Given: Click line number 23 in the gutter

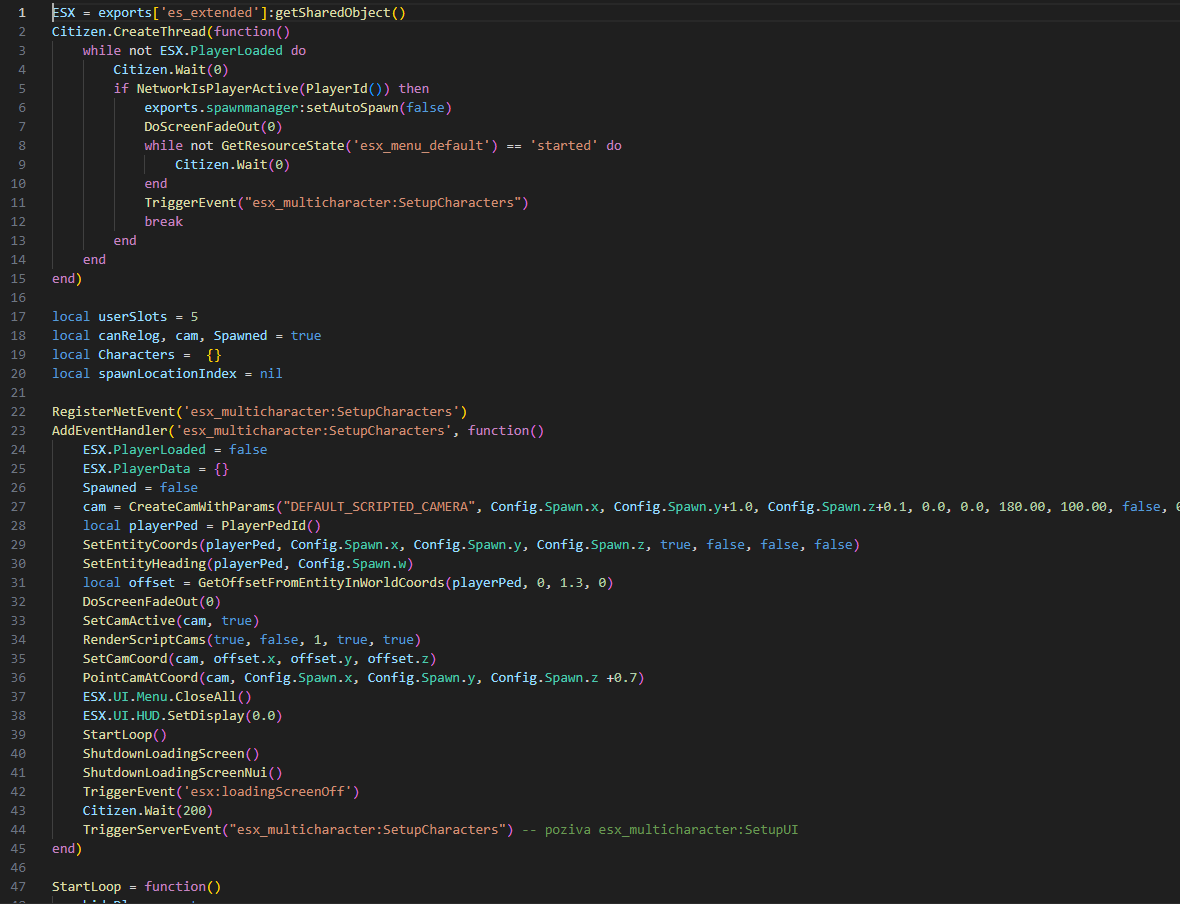Looking at the screenshot, I should click(x=18, y=431).
